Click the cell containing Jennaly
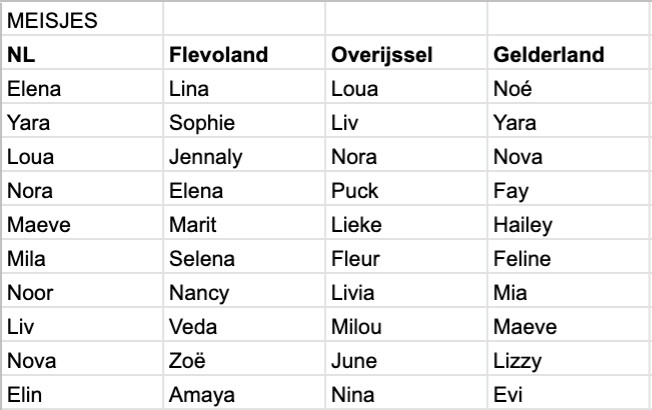 point(244,155)
